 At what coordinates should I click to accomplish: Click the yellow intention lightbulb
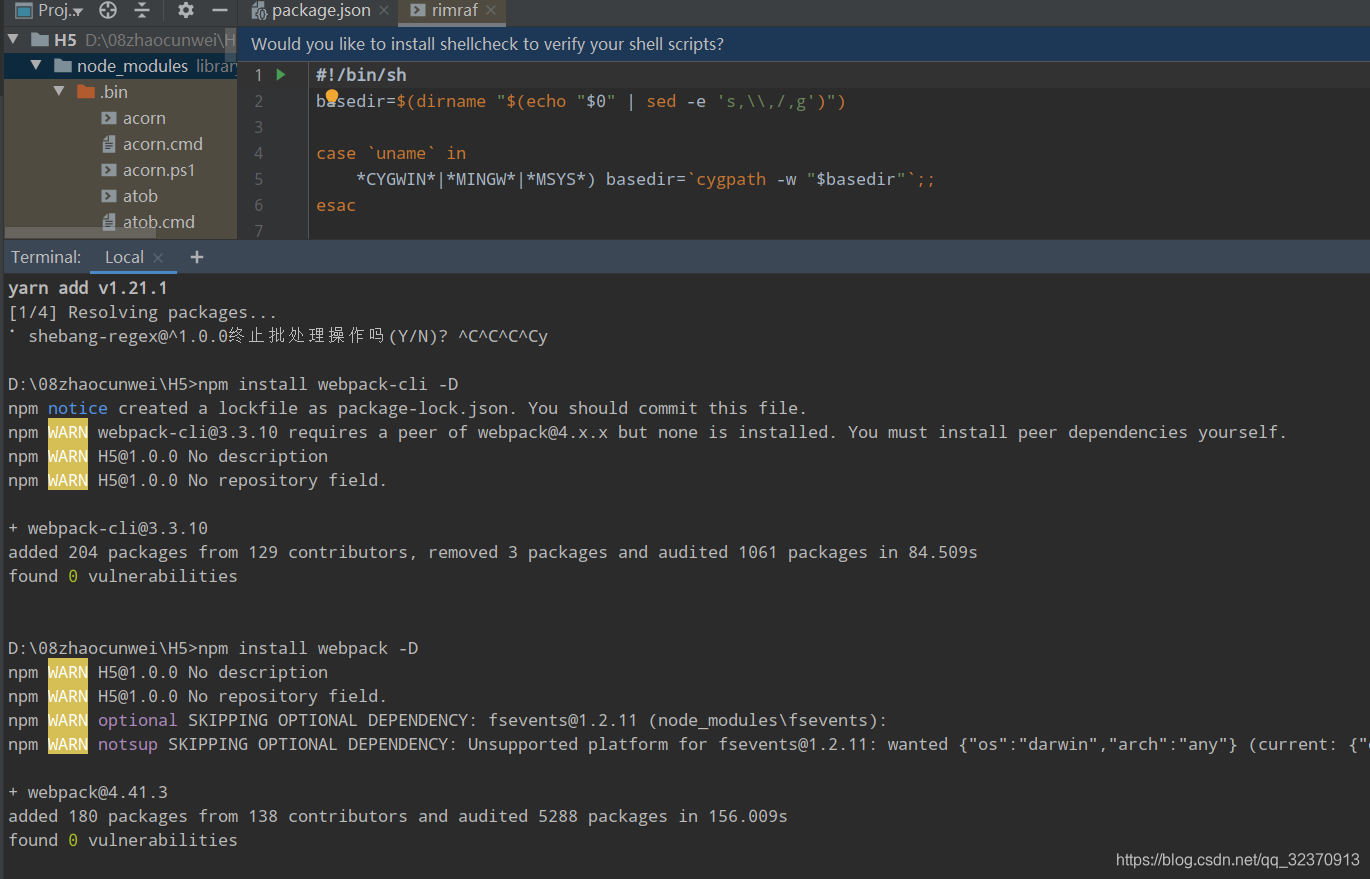(x=332, y=96)
